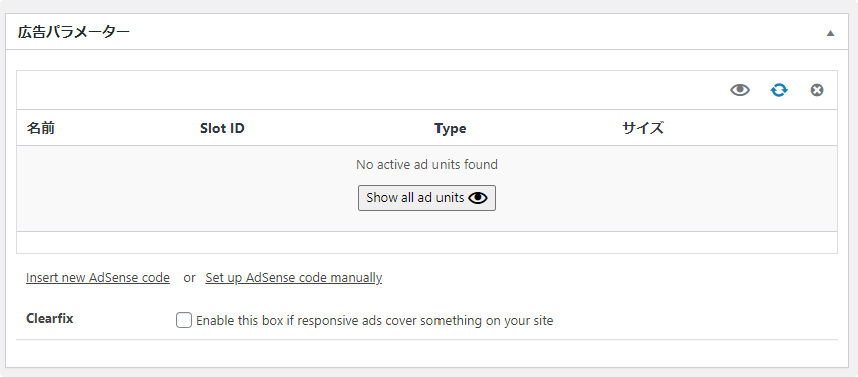Image resolution: width=858 pixels, height=377 pixels.
Task: Refresh the AdSense ad units list
Action: pos(779,90)
